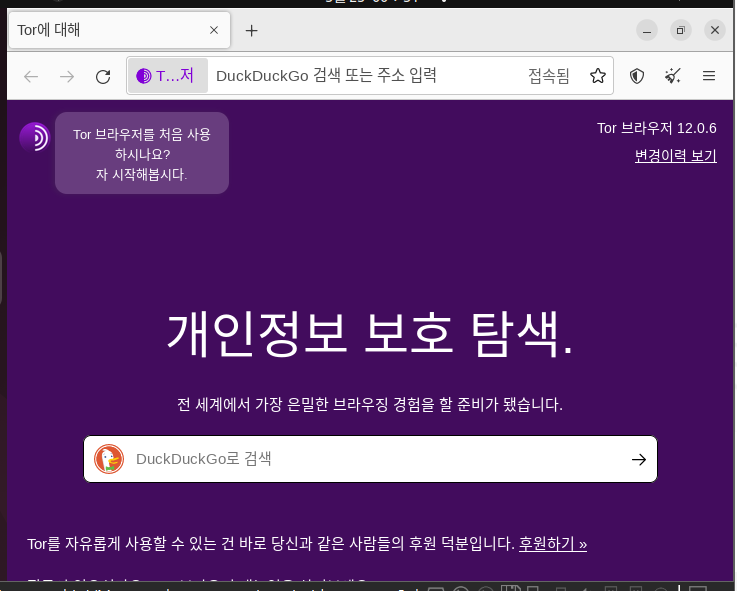Reload the current page

(103, 76)
